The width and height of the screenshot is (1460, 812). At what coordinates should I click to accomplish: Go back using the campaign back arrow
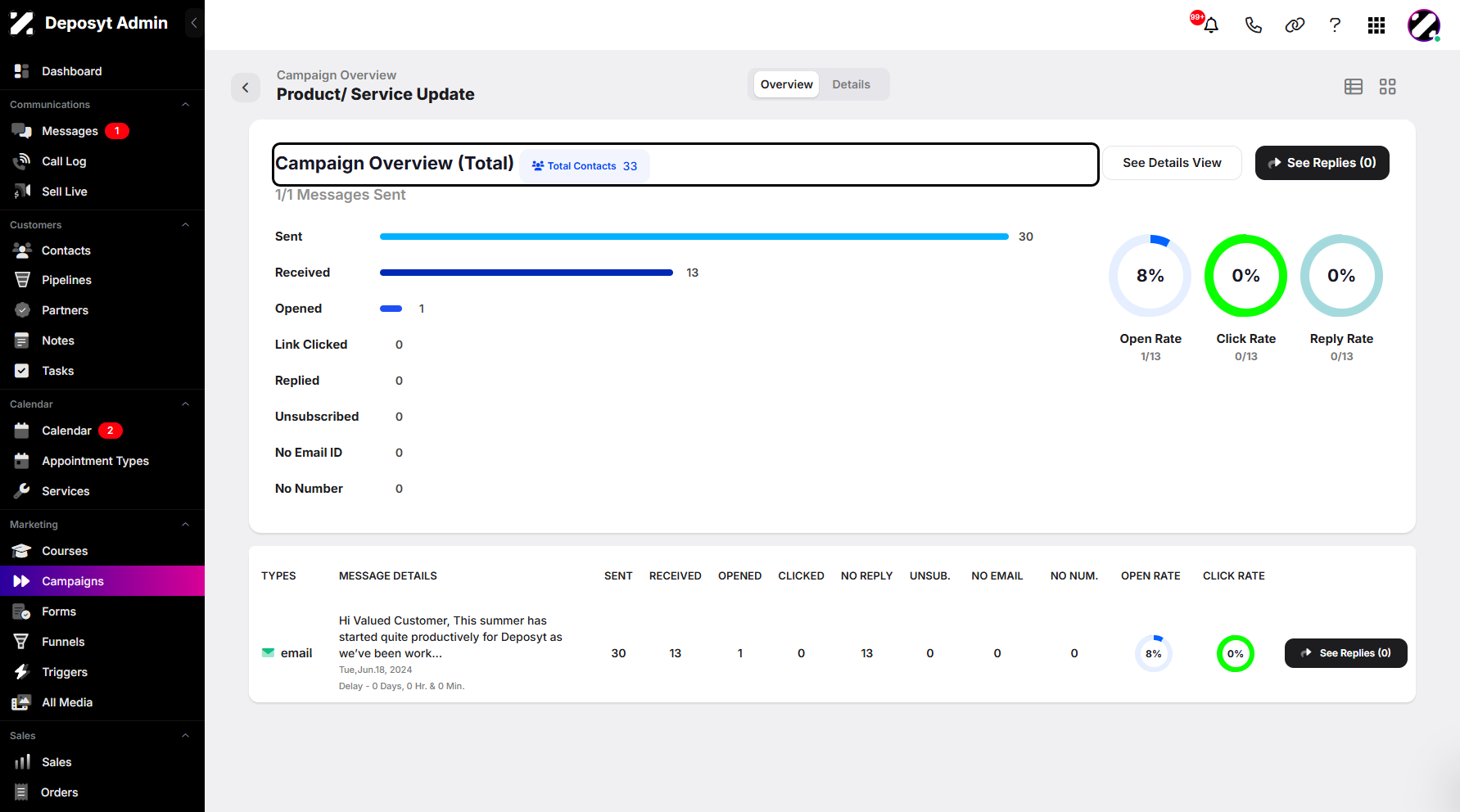tap(246, 87)
